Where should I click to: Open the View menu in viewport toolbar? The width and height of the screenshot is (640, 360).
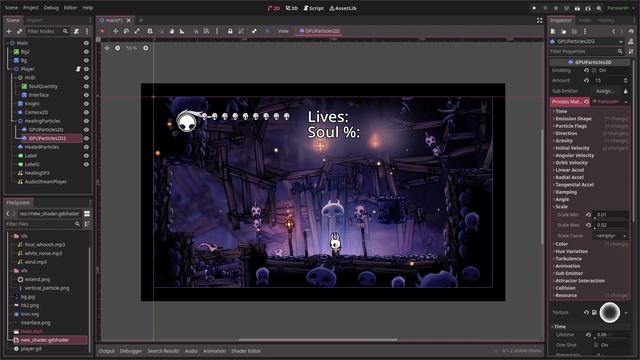click(283, 31)
